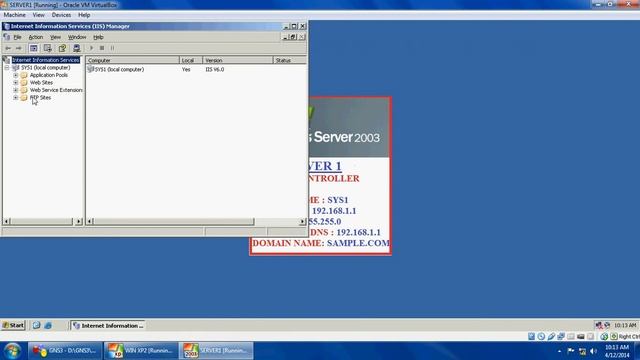
Task: Click the host Action Center flag icon
Action: 571,351
